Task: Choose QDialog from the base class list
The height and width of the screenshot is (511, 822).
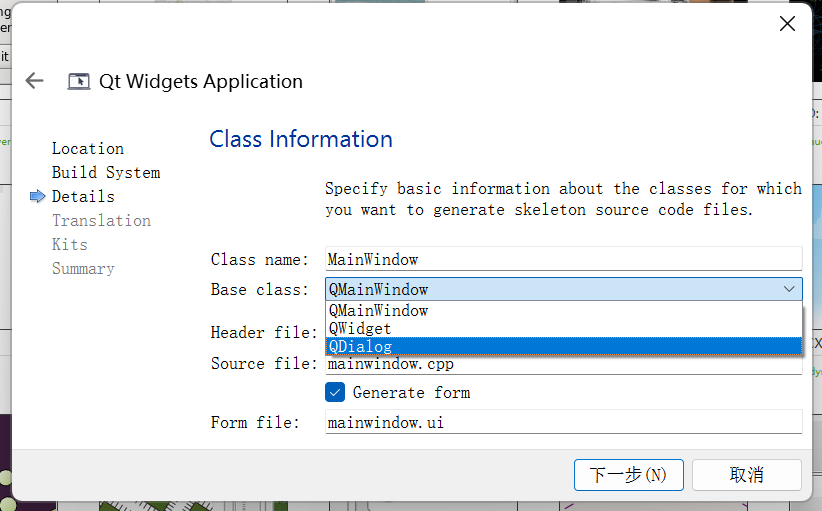Action: [564, 346]
